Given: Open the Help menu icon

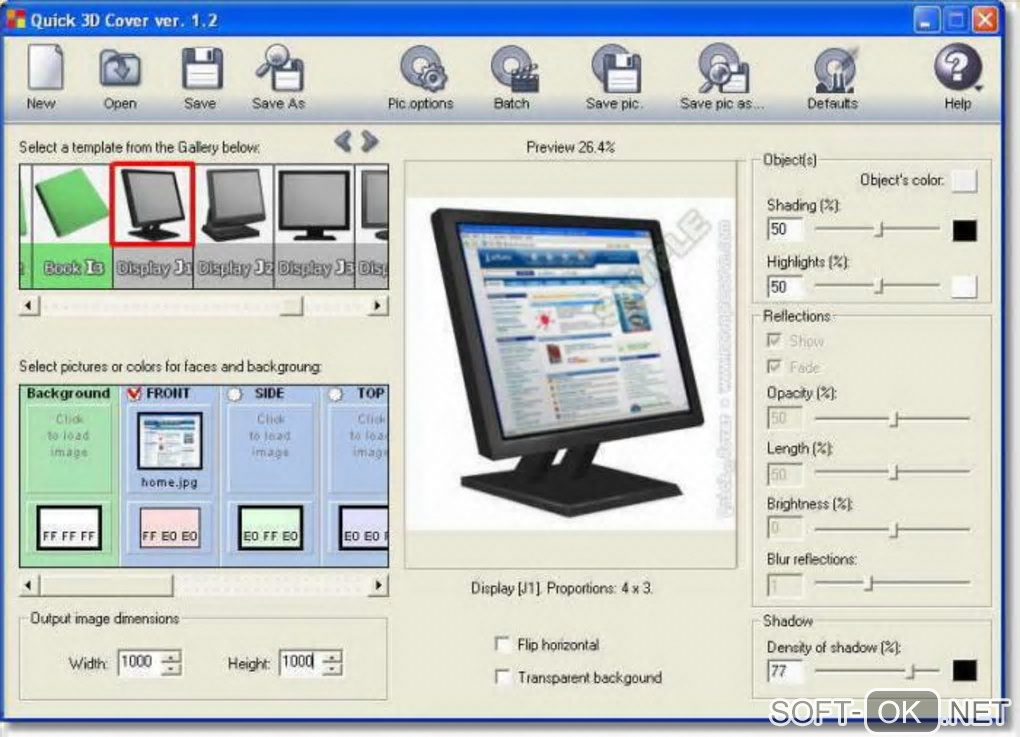Looking at the screenshot, I should point(958,66).
